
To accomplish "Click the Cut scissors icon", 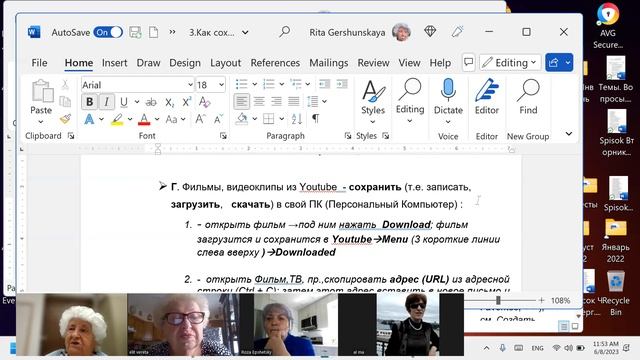I will tap(65, 84).
